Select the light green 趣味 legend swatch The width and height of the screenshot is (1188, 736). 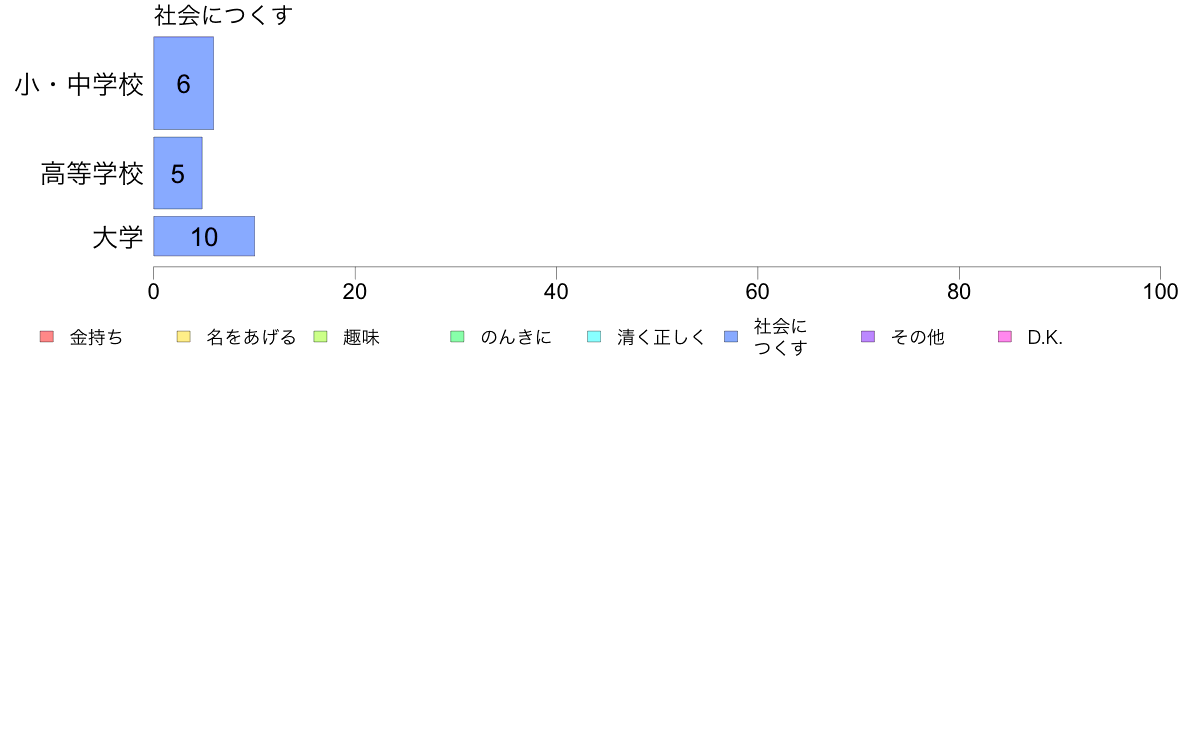tap(320, 337)
